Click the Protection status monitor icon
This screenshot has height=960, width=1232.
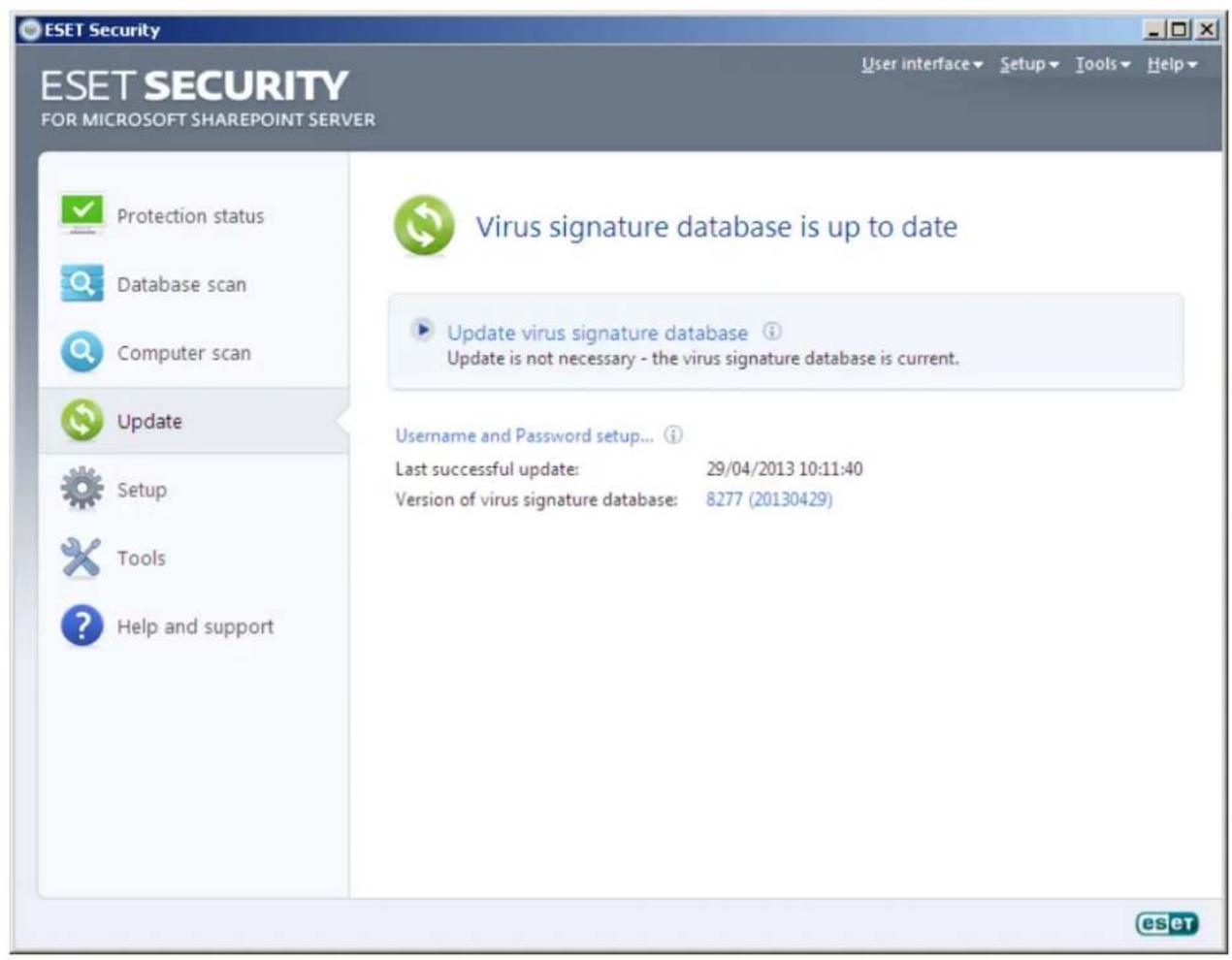tap(82, 214)
